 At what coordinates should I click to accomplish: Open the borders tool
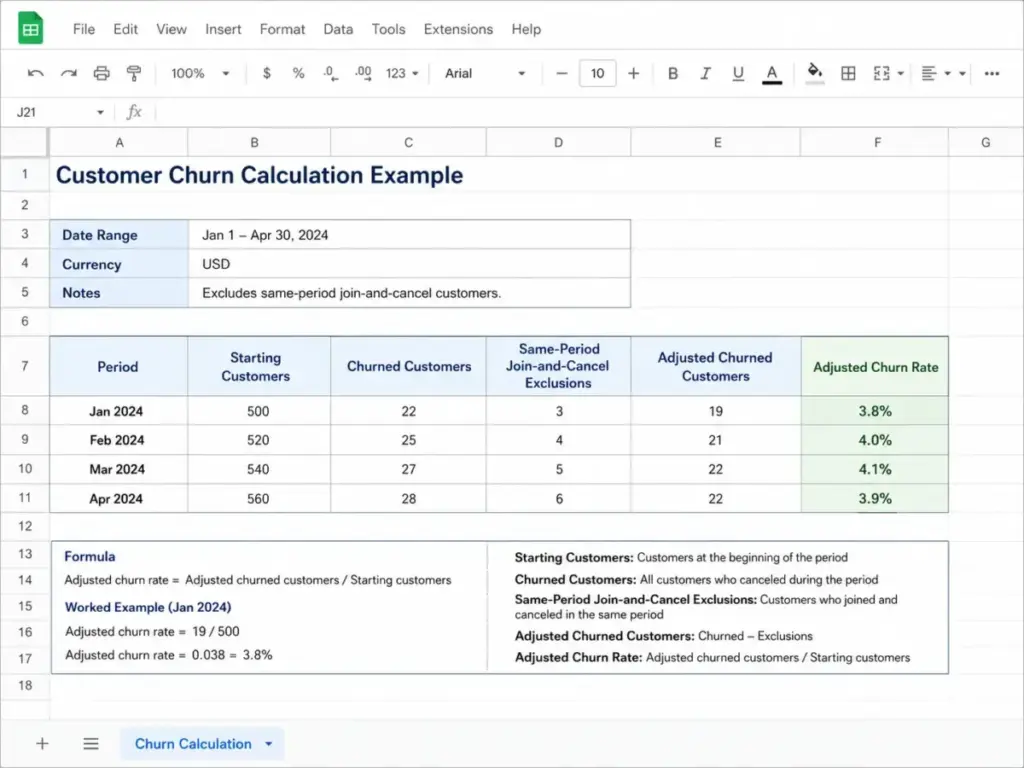pyautogui.click(x=848, y=73)
